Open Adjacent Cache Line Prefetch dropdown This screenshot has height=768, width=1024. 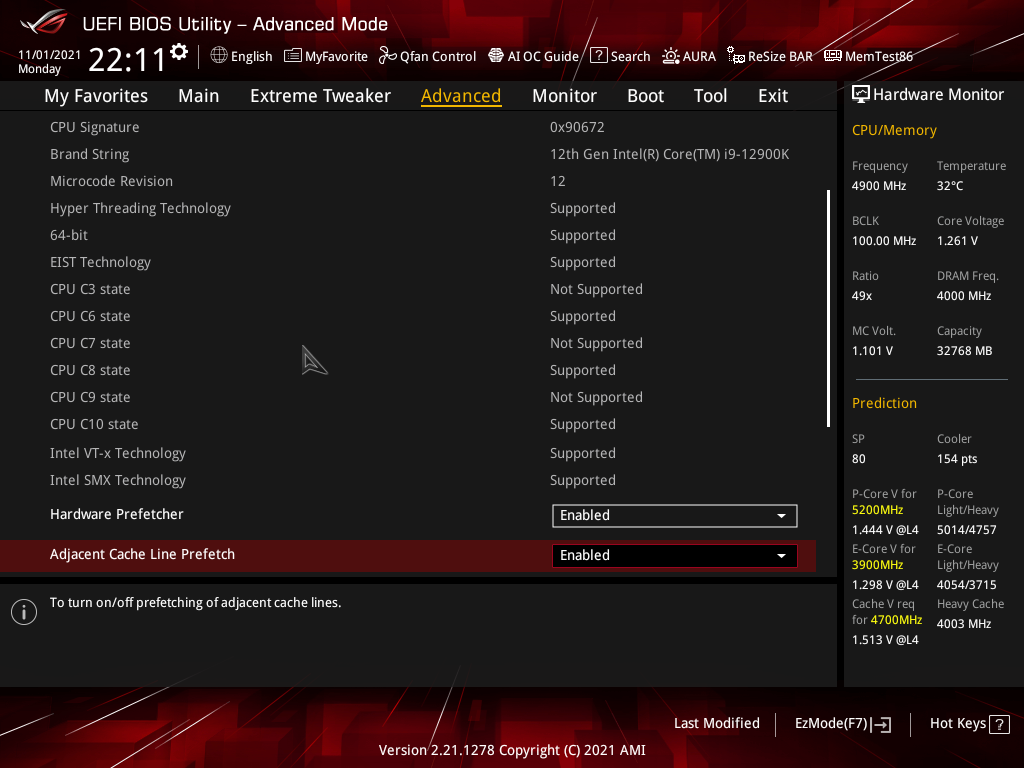pos(675,555)
